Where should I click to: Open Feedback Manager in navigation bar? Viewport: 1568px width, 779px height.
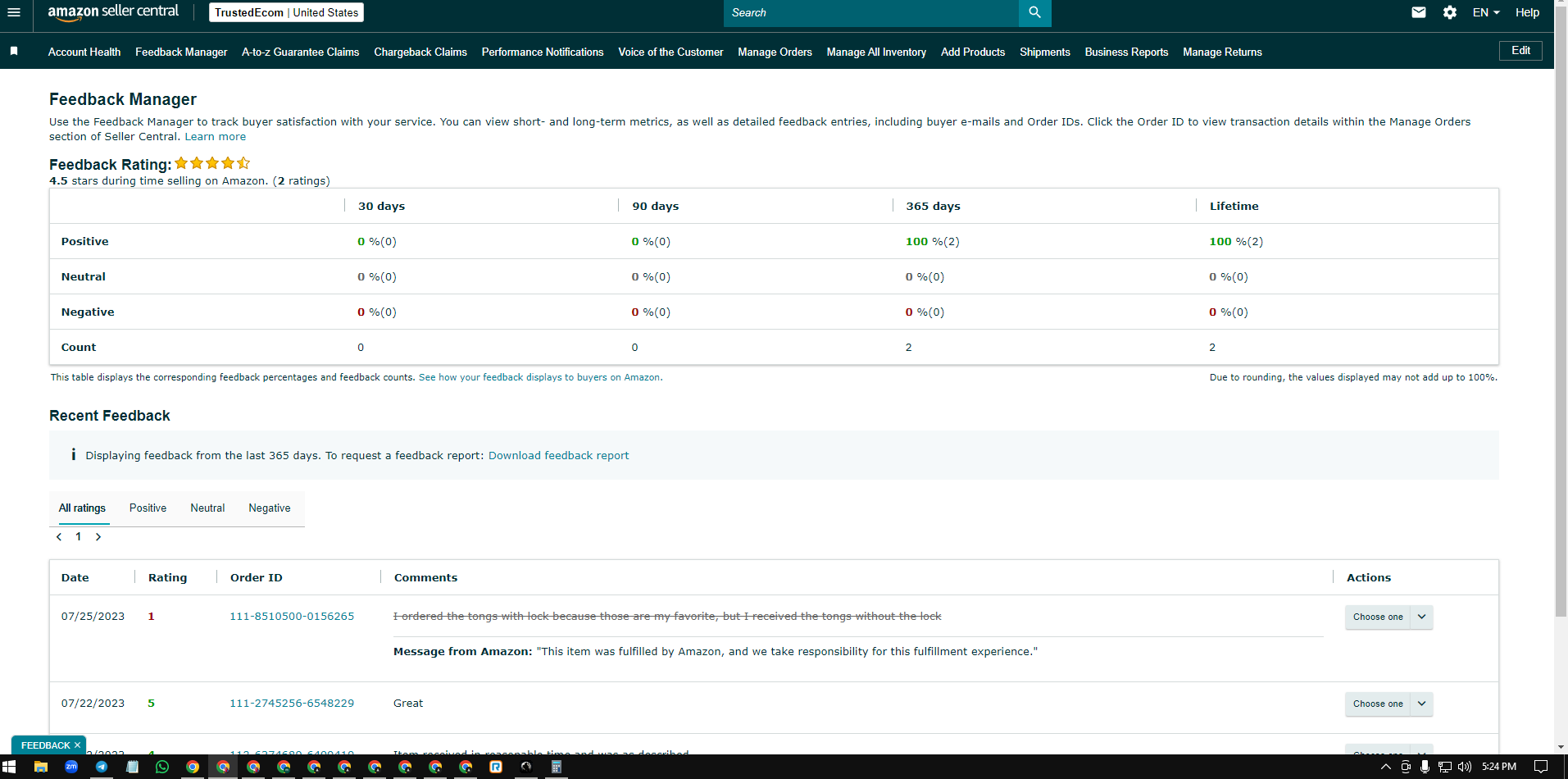(x=181, y=52)
